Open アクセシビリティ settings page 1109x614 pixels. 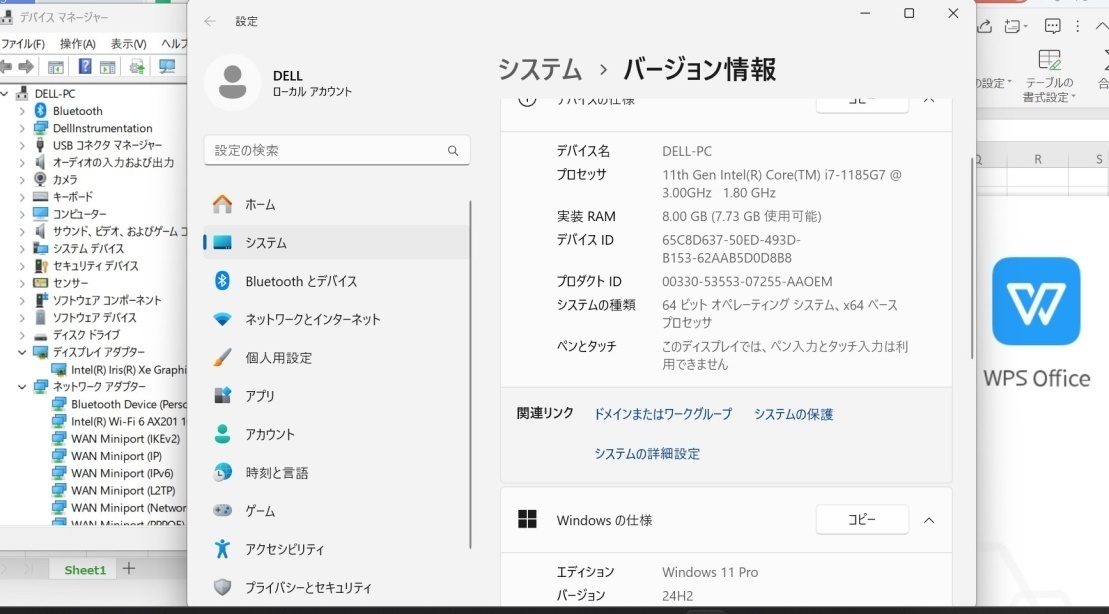coord(336,549)
